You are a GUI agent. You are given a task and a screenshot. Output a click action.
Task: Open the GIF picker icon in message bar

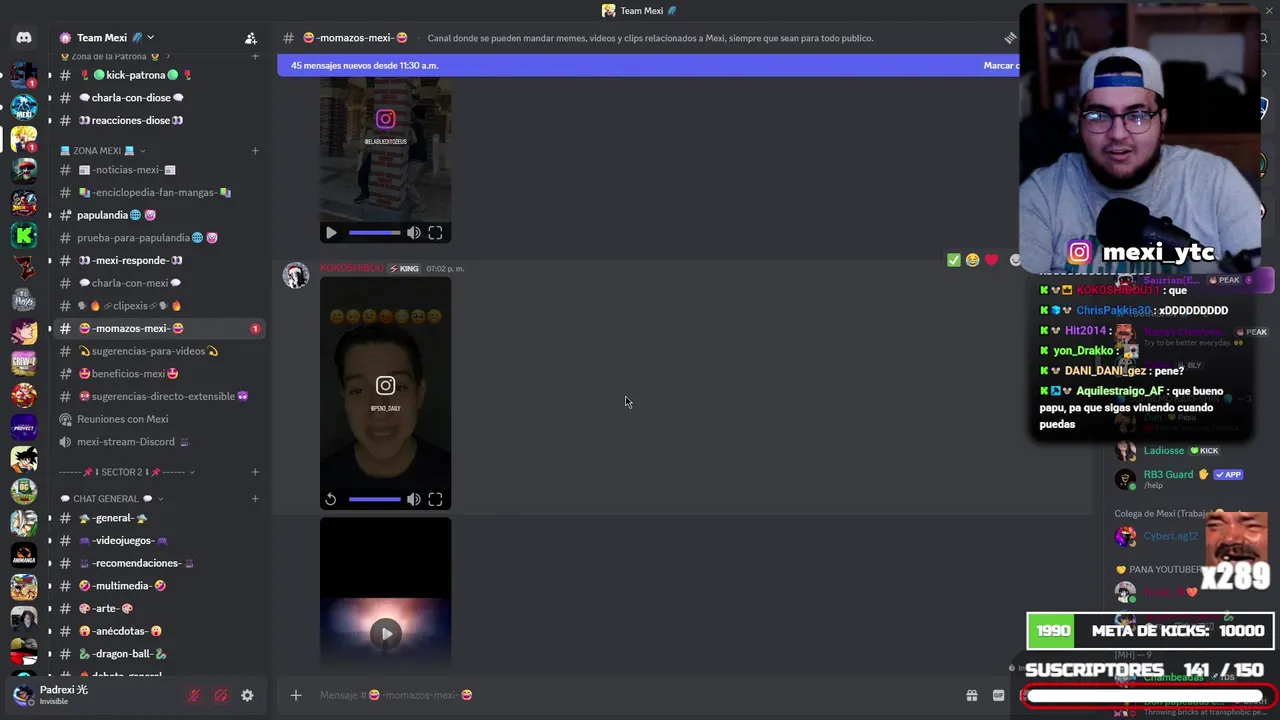(x=998, y=695)
